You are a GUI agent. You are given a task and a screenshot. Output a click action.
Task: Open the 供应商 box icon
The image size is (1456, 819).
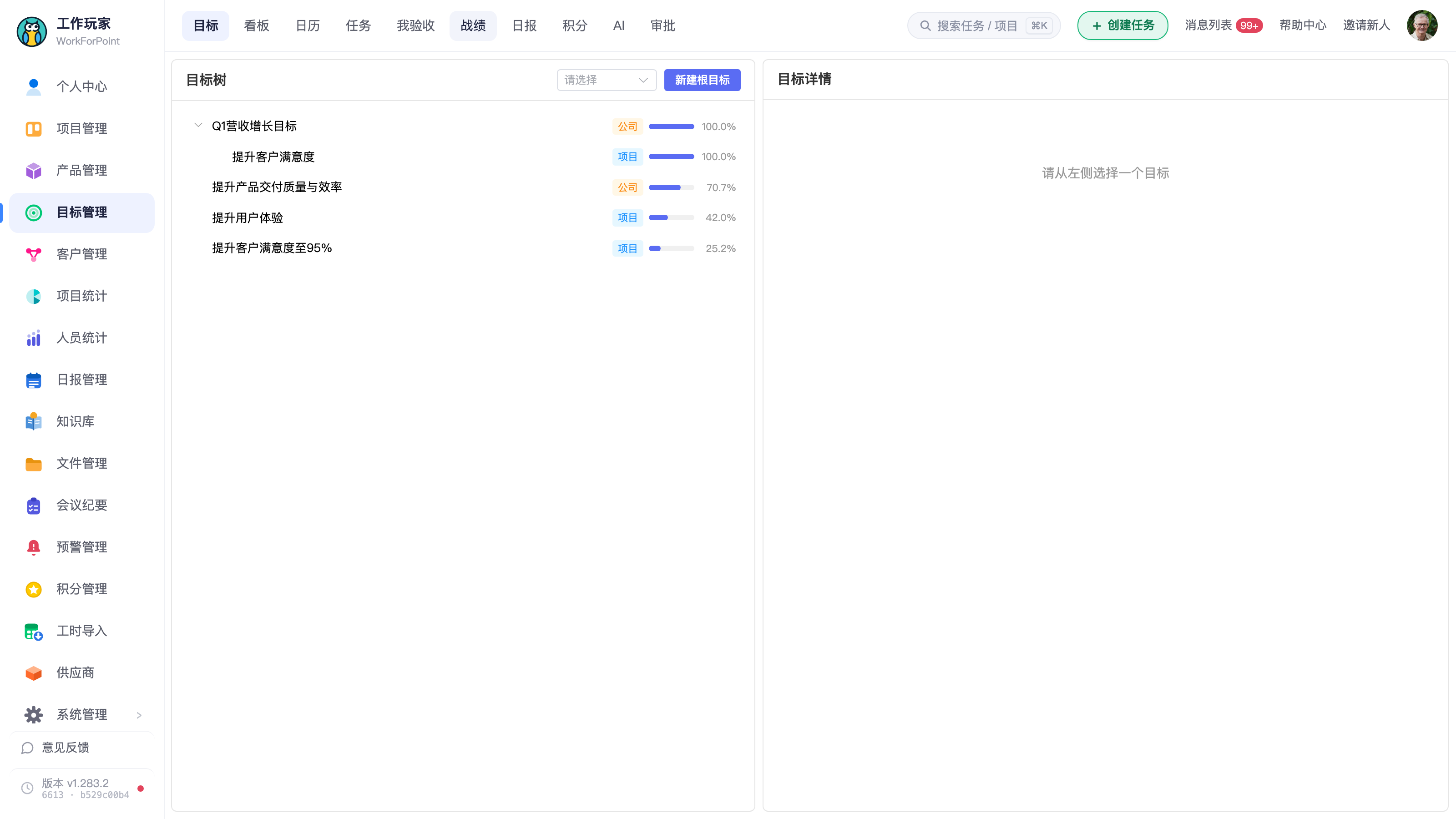tap(33, 672)
